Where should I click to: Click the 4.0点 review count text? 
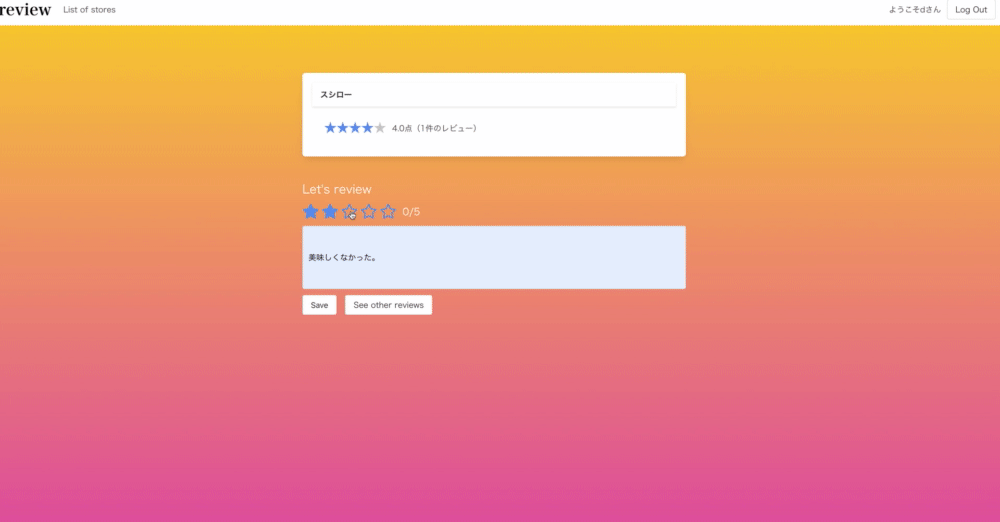434,128
